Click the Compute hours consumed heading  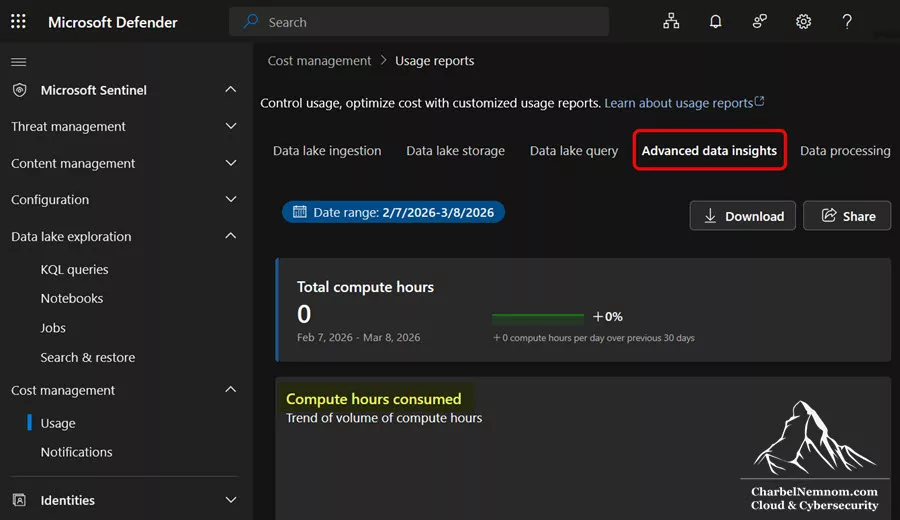tap(373, 399)
